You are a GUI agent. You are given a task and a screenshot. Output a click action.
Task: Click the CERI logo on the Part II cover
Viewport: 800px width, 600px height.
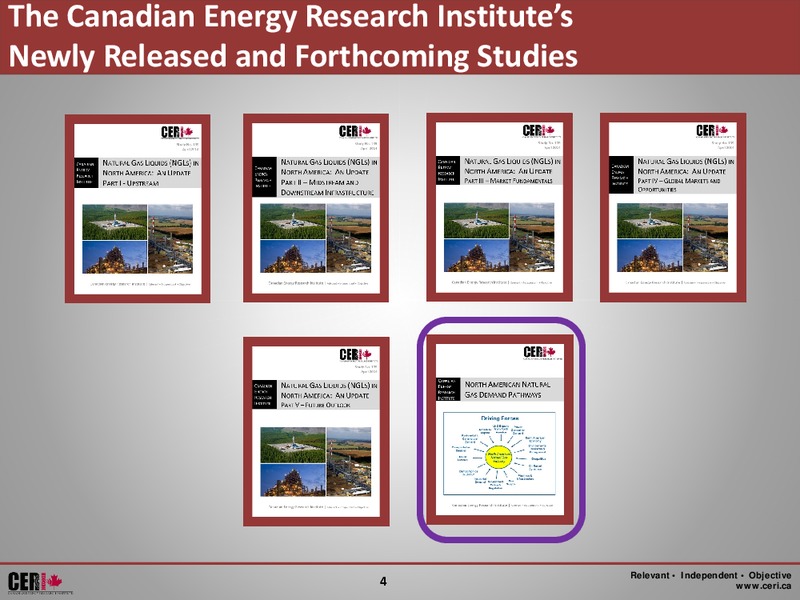tap(358, 132)
